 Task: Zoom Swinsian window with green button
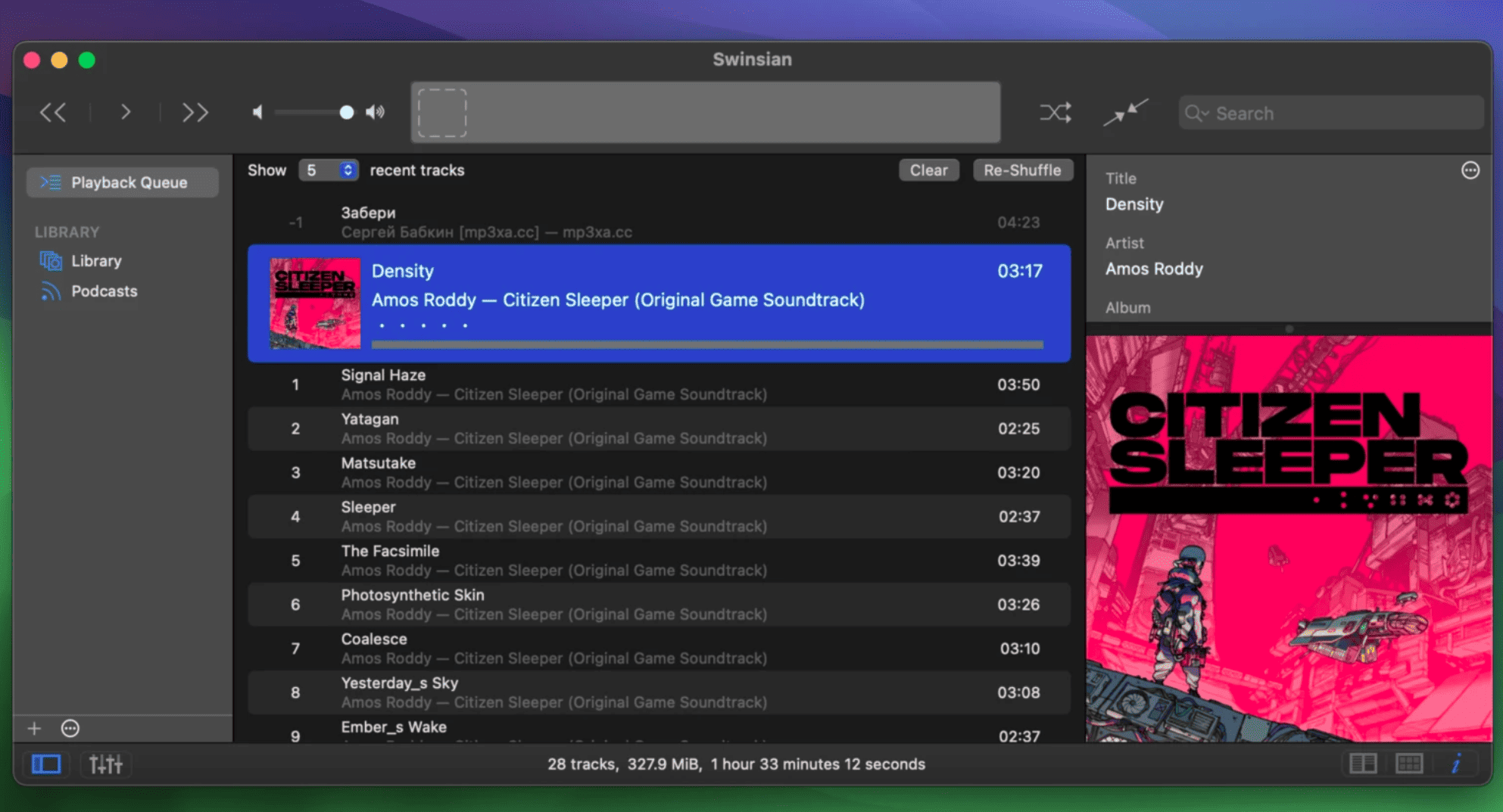point(87,60)
